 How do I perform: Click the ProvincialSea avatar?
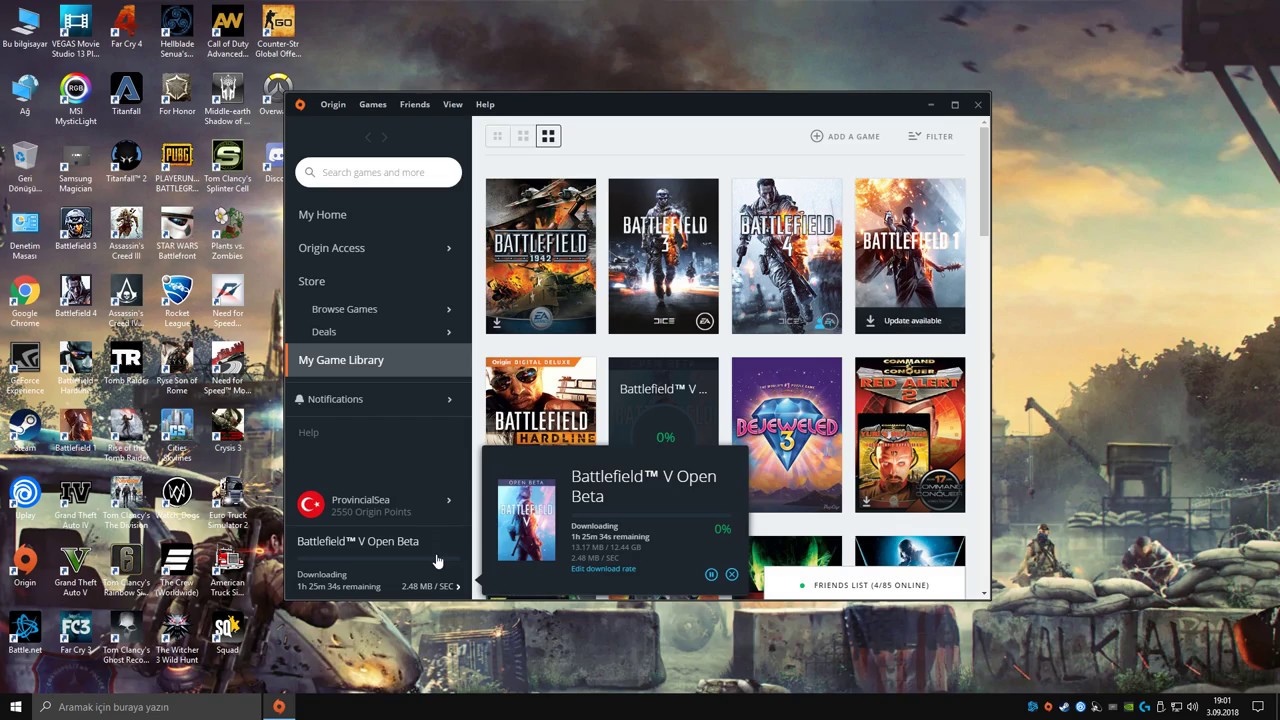click(311, 504)
